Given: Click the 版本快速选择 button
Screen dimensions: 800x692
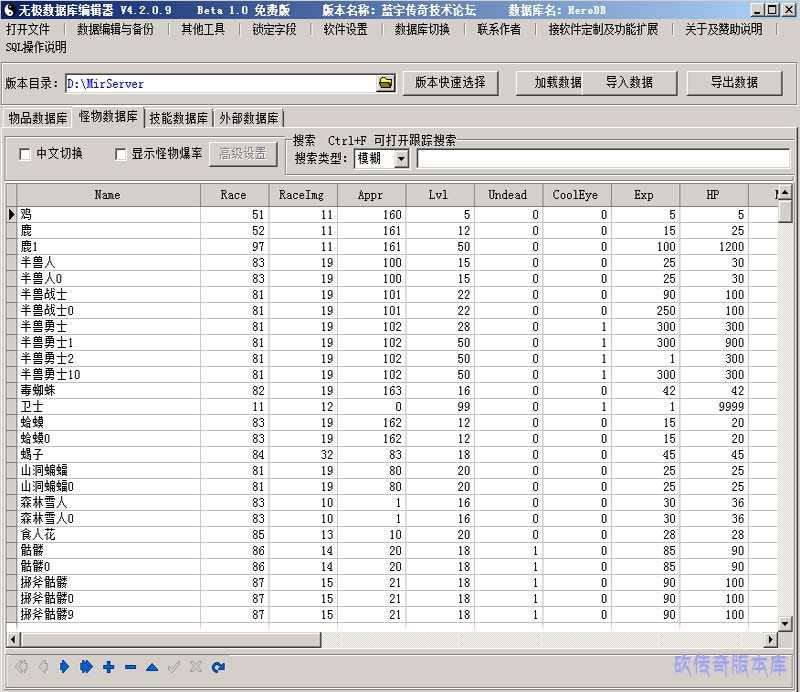Looking at the screenshot, I should [x=450, y=83].
